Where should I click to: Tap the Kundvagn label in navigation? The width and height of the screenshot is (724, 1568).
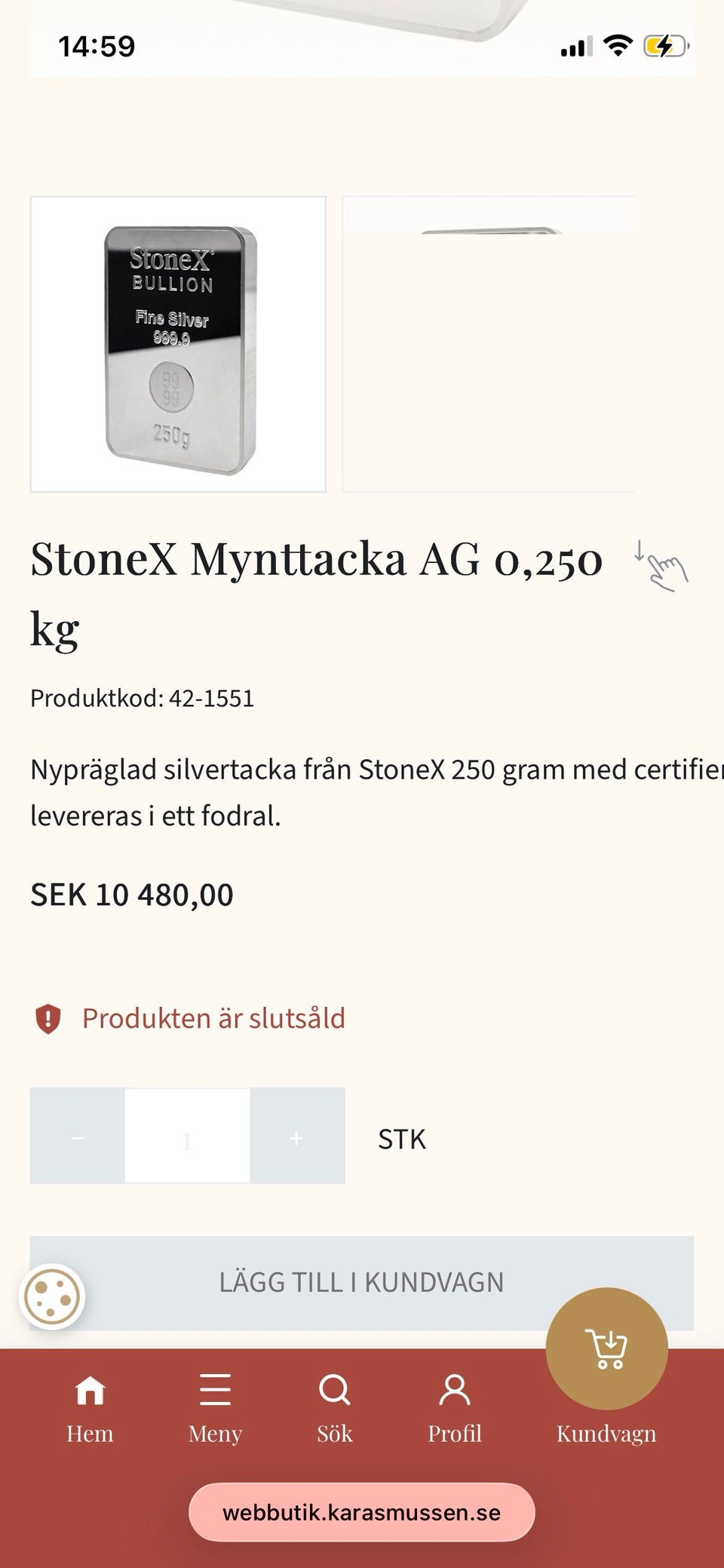(x=606, y=1434)
